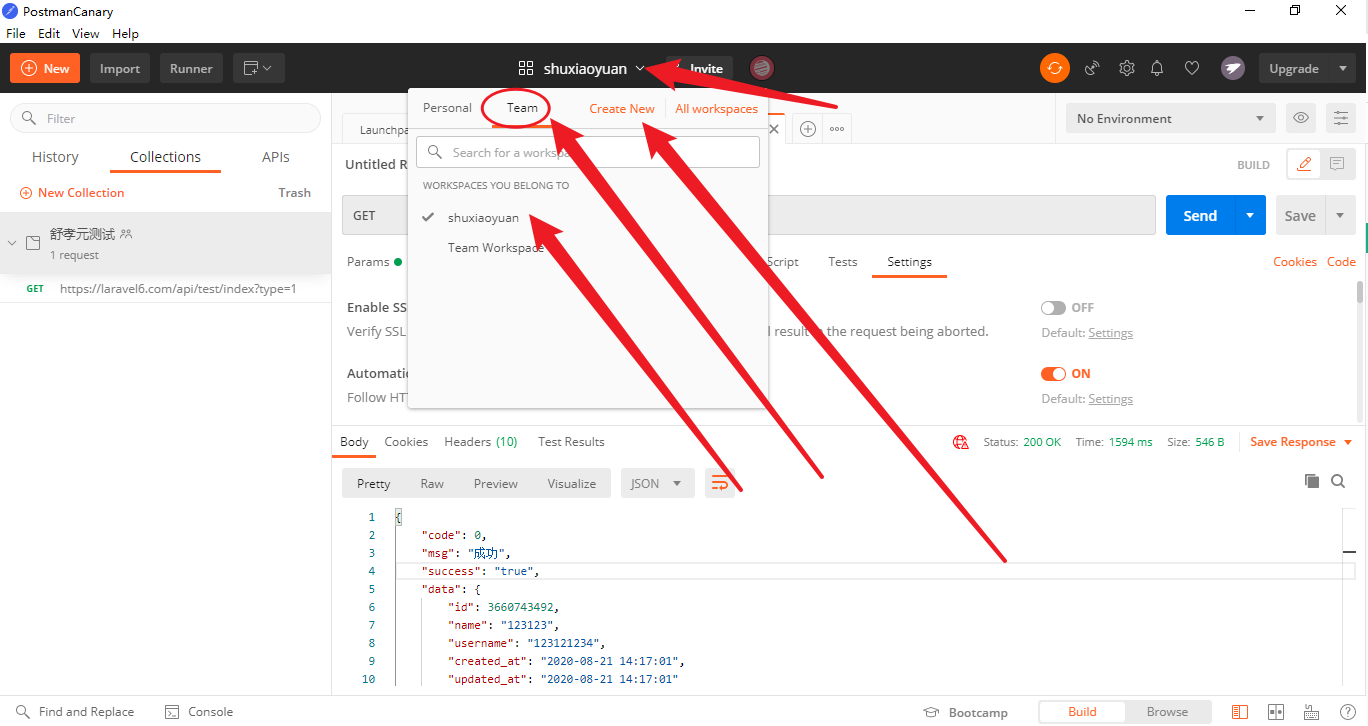
Task: Switch to single pane layout icon
Action: [x=1240, y=712]
